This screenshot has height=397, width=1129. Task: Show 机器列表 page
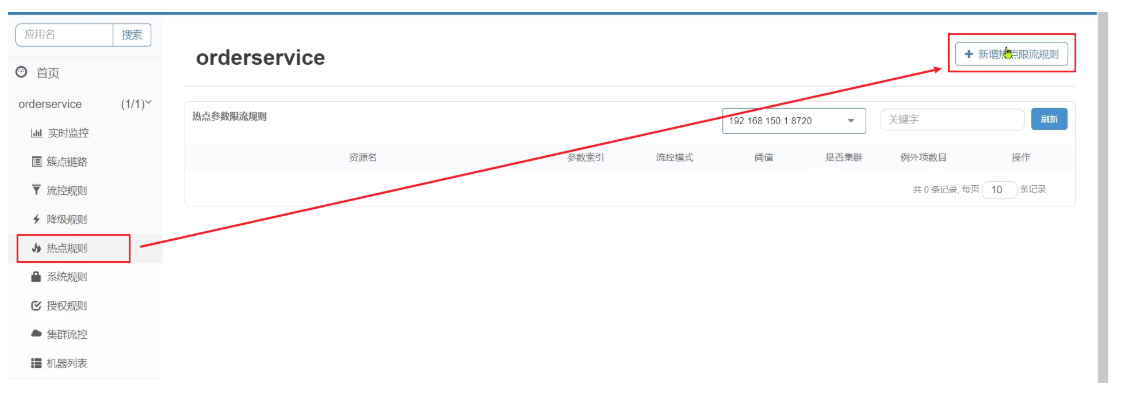pyautogui.click(x=68, y=363)
